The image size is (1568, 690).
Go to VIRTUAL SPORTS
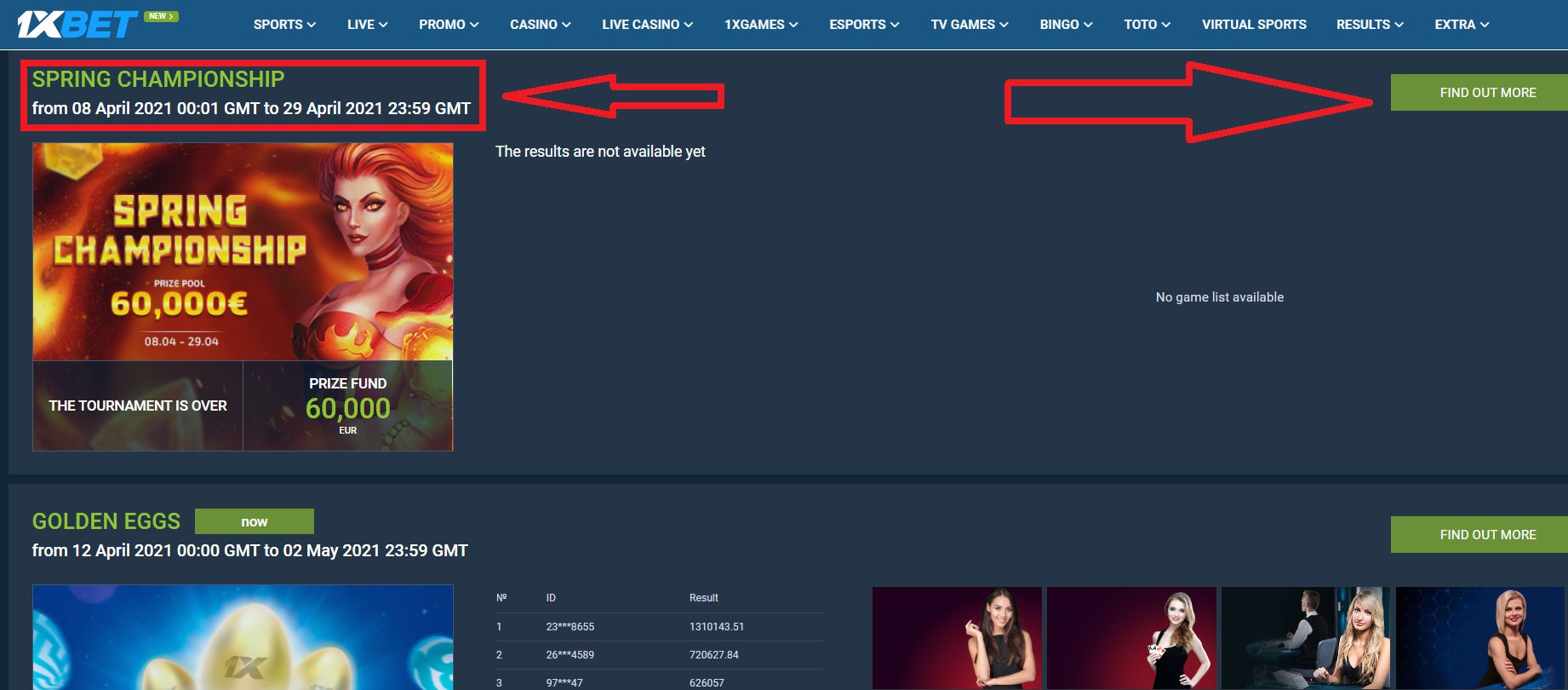(x=1254, y=25)
